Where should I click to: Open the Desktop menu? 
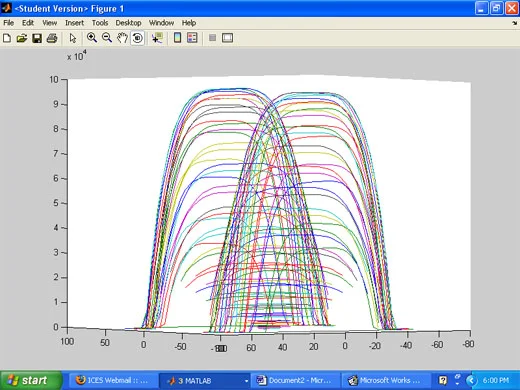[129, 23]
